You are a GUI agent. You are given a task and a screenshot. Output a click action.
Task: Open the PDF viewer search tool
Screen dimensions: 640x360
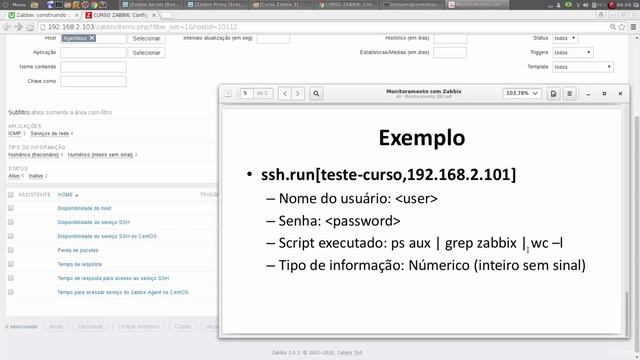[x=316, y=93]
